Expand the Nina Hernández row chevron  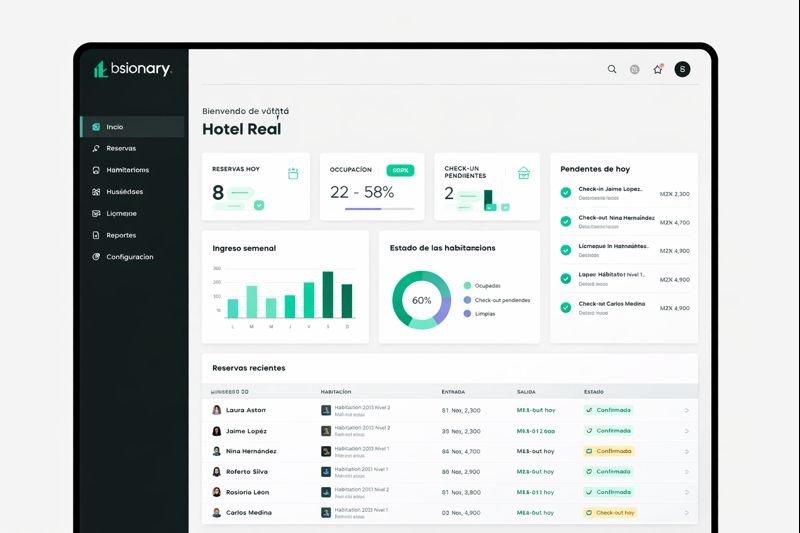click(686, 451)
